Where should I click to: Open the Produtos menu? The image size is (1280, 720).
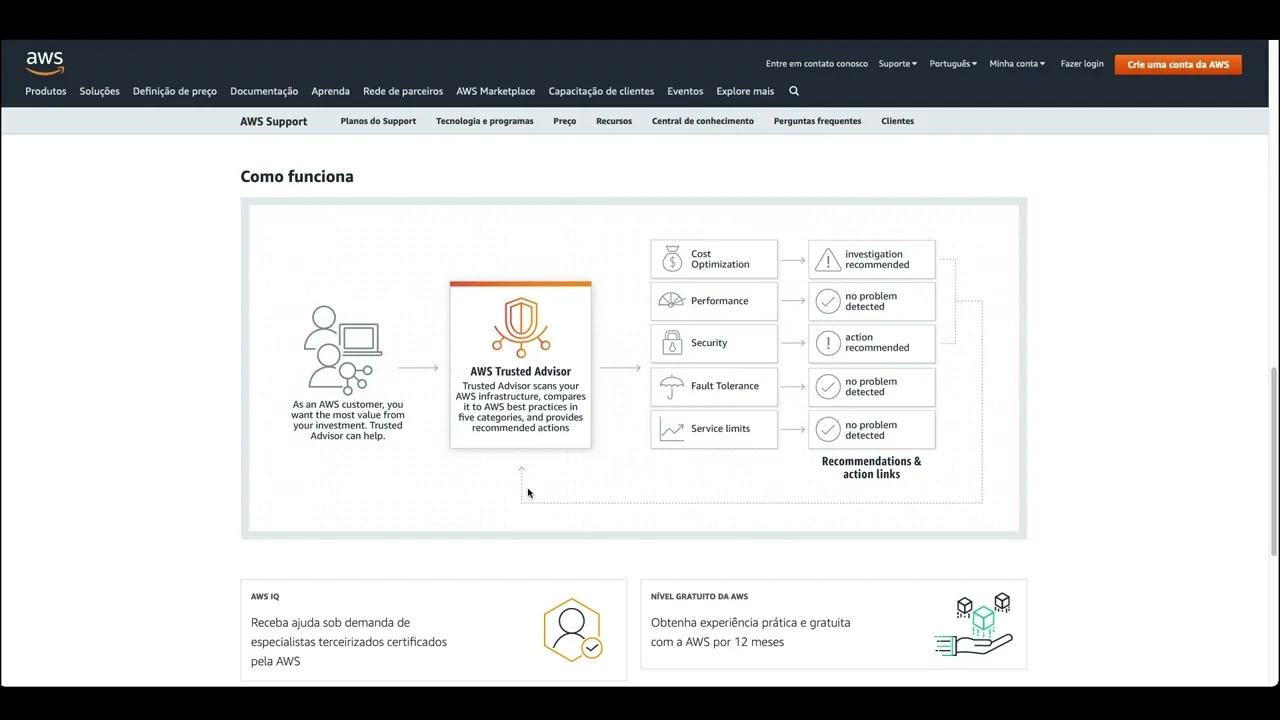click(46, 91)
